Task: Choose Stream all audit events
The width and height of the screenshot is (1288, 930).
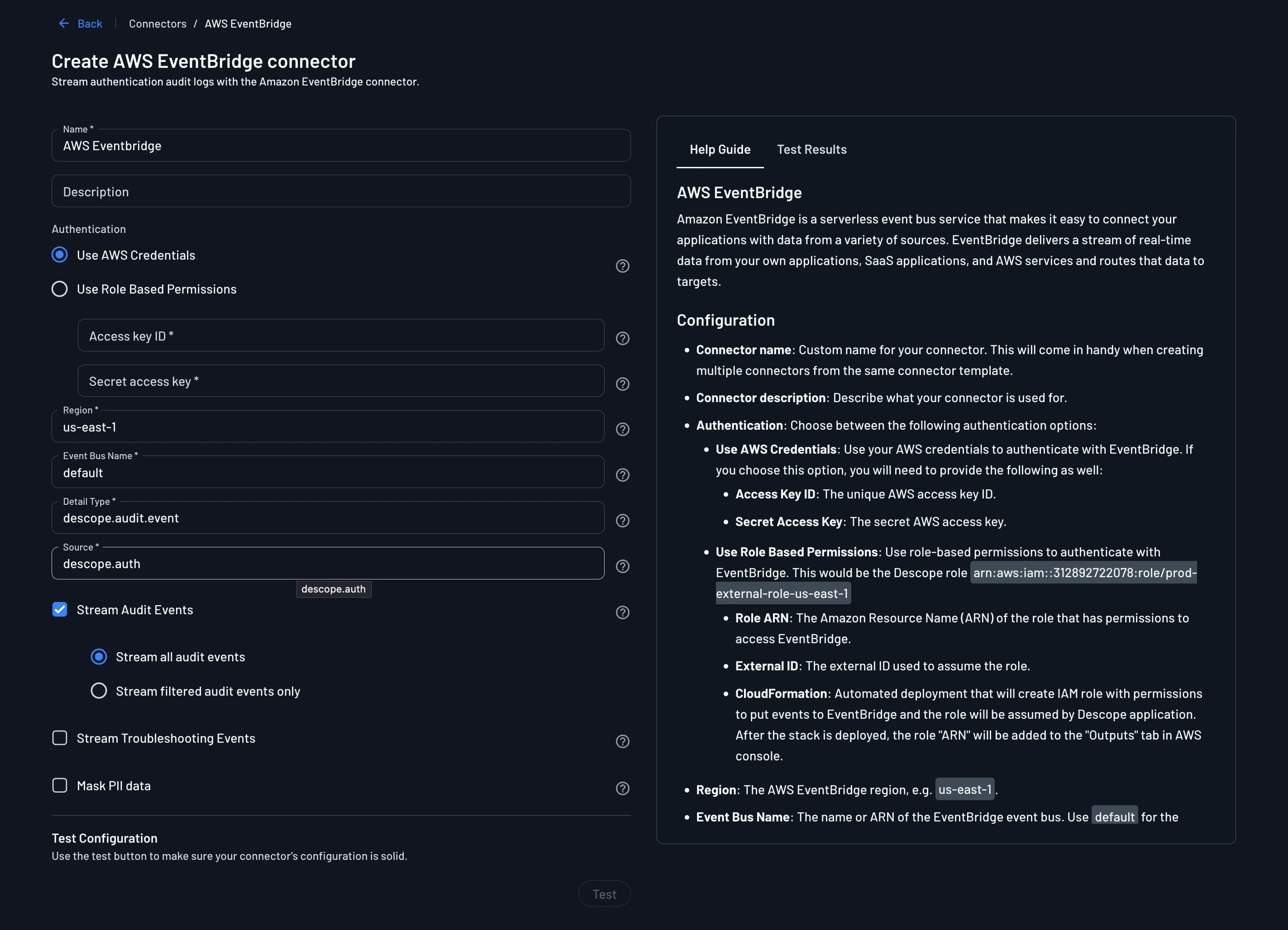Action: coord(99,656)
